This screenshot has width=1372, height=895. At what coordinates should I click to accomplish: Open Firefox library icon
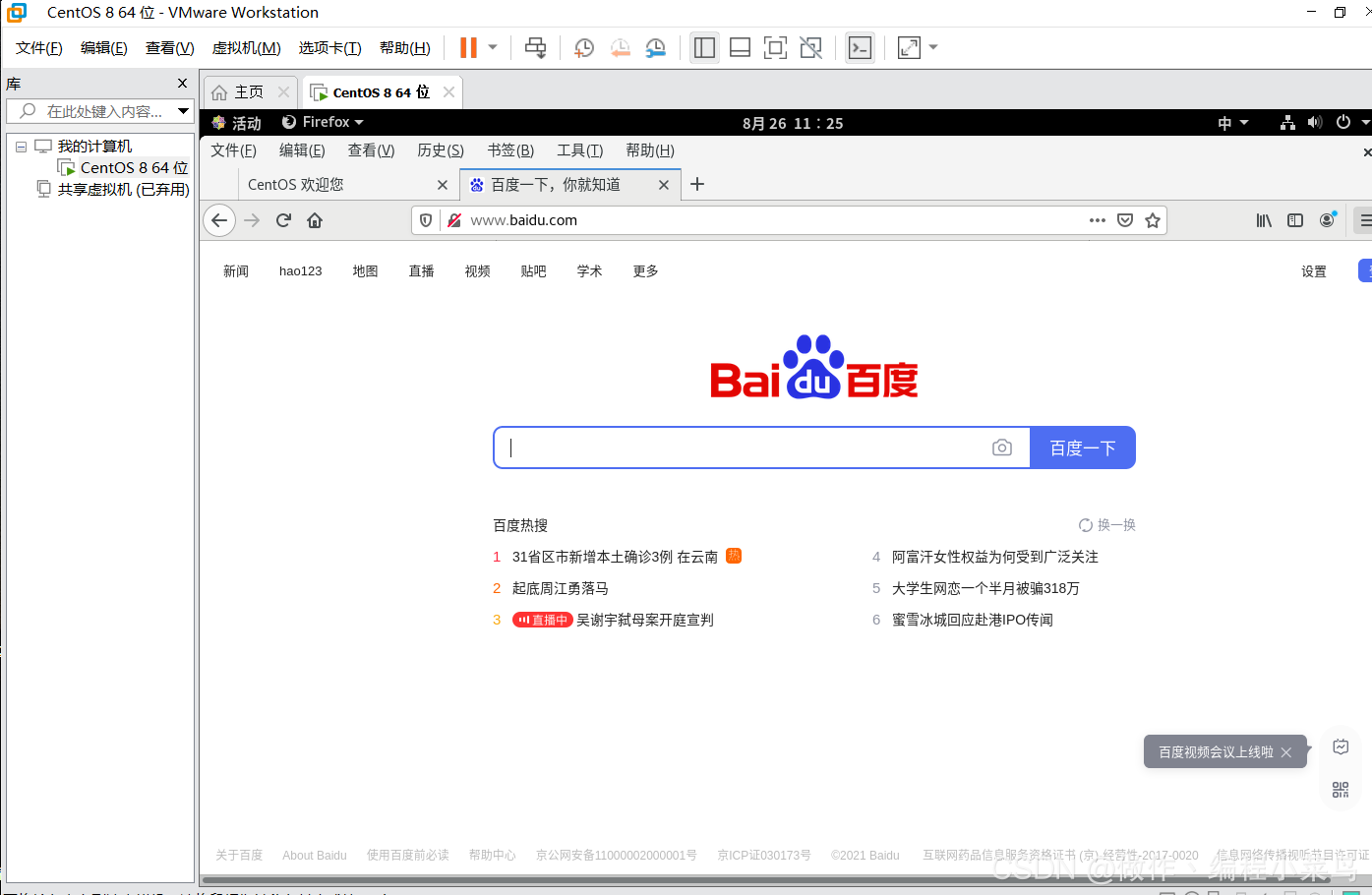[x=1264, y=220]
